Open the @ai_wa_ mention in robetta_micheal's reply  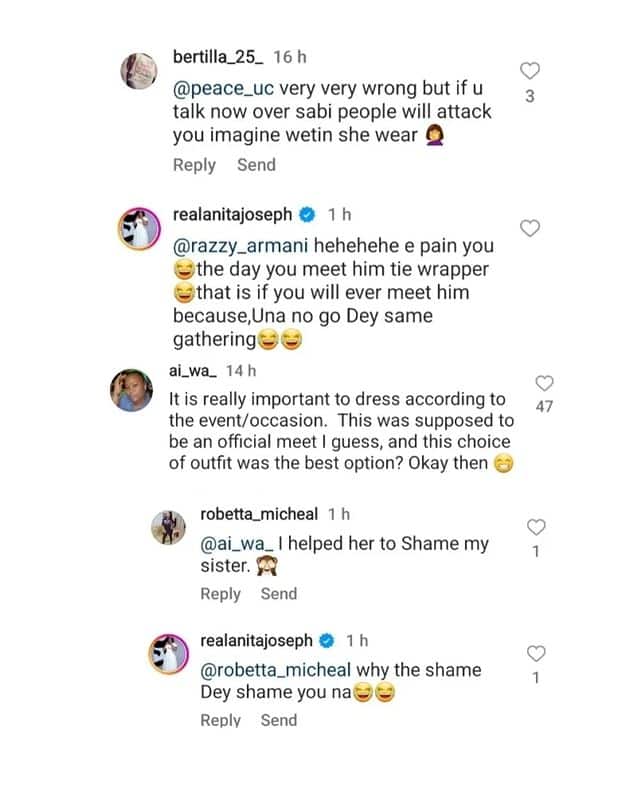pos(235,543)
